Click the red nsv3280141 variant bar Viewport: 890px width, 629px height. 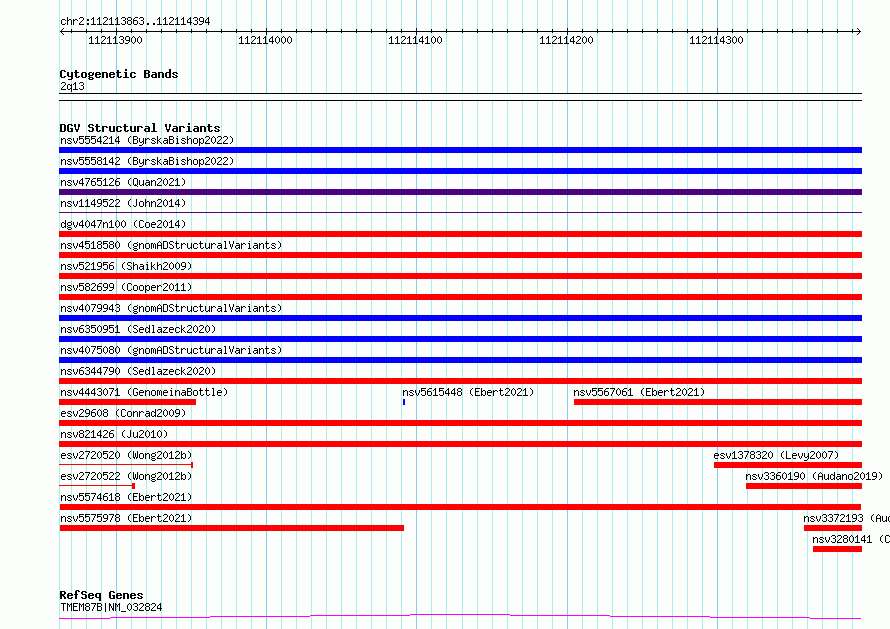pyautogui.click(x=837, y=549)
